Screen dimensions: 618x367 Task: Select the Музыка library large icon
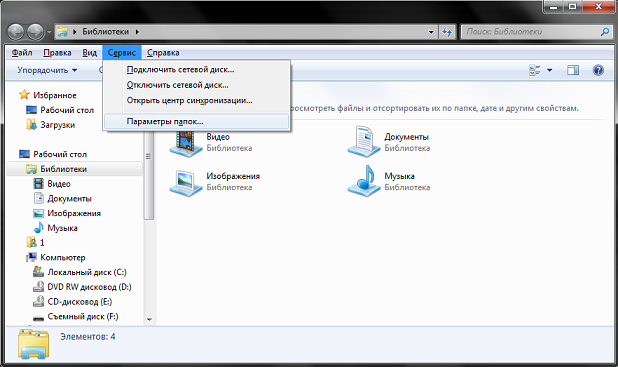click(x=364, y=181)
